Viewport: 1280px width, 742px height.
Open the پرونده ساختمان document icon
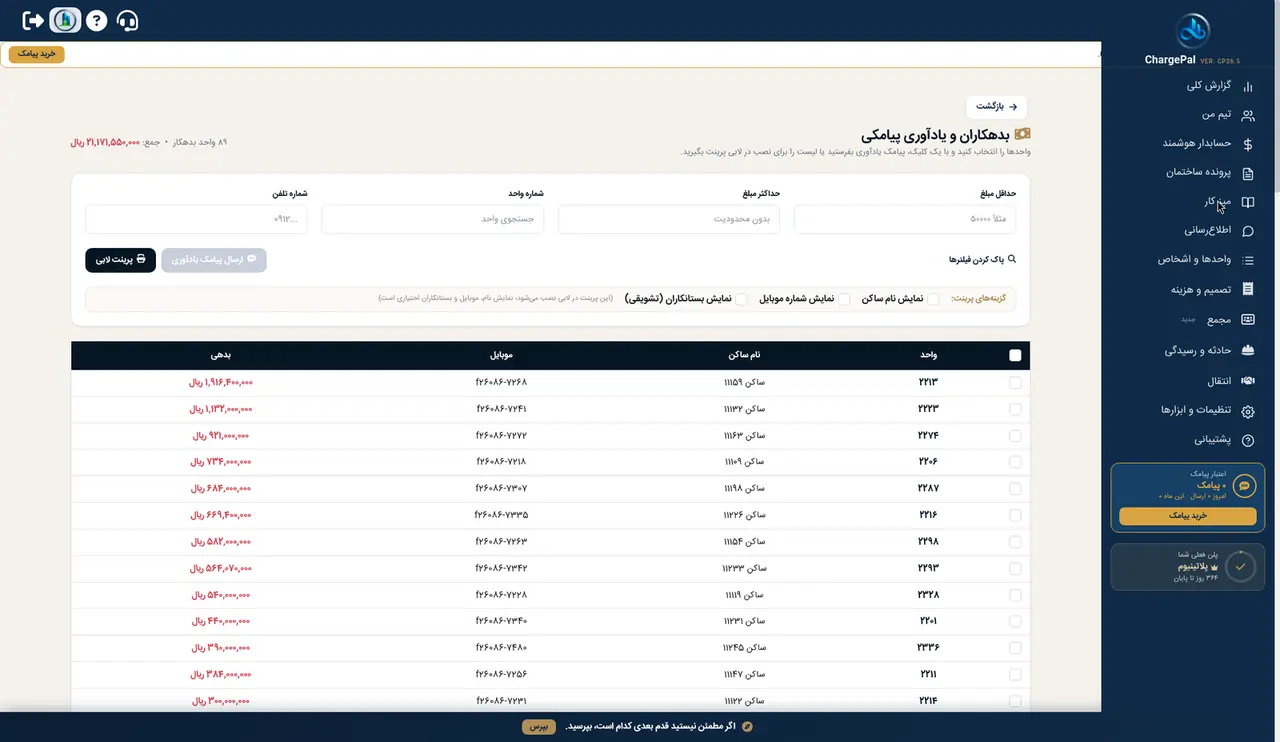tap(1247, 173)
